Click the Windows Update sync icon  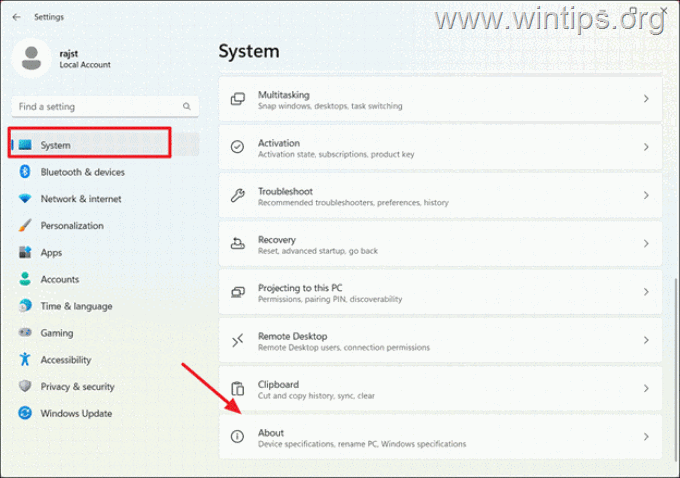(25, 413)
